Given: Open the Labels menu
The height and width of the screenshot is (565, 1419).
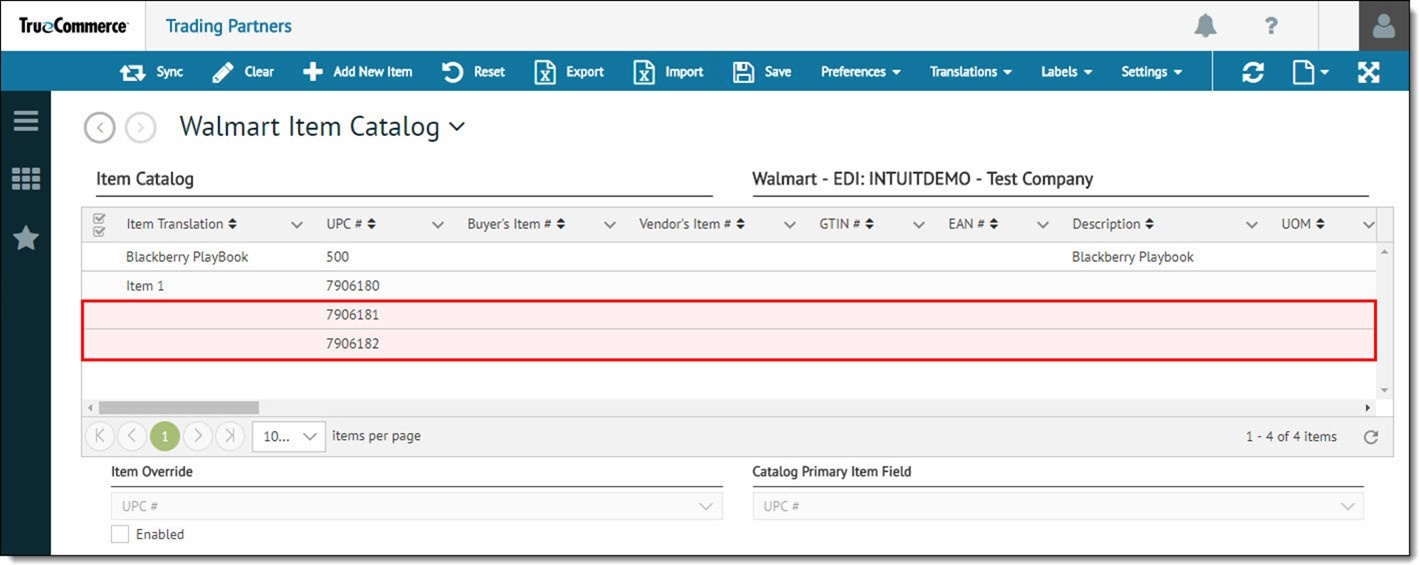Looking at the screenshot, I should pos(1066,72).
